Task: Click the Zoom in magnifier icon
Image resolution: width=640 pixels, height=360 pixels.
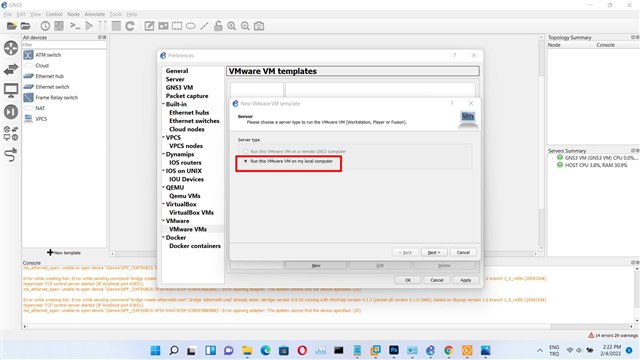Action: coord(231,26)
